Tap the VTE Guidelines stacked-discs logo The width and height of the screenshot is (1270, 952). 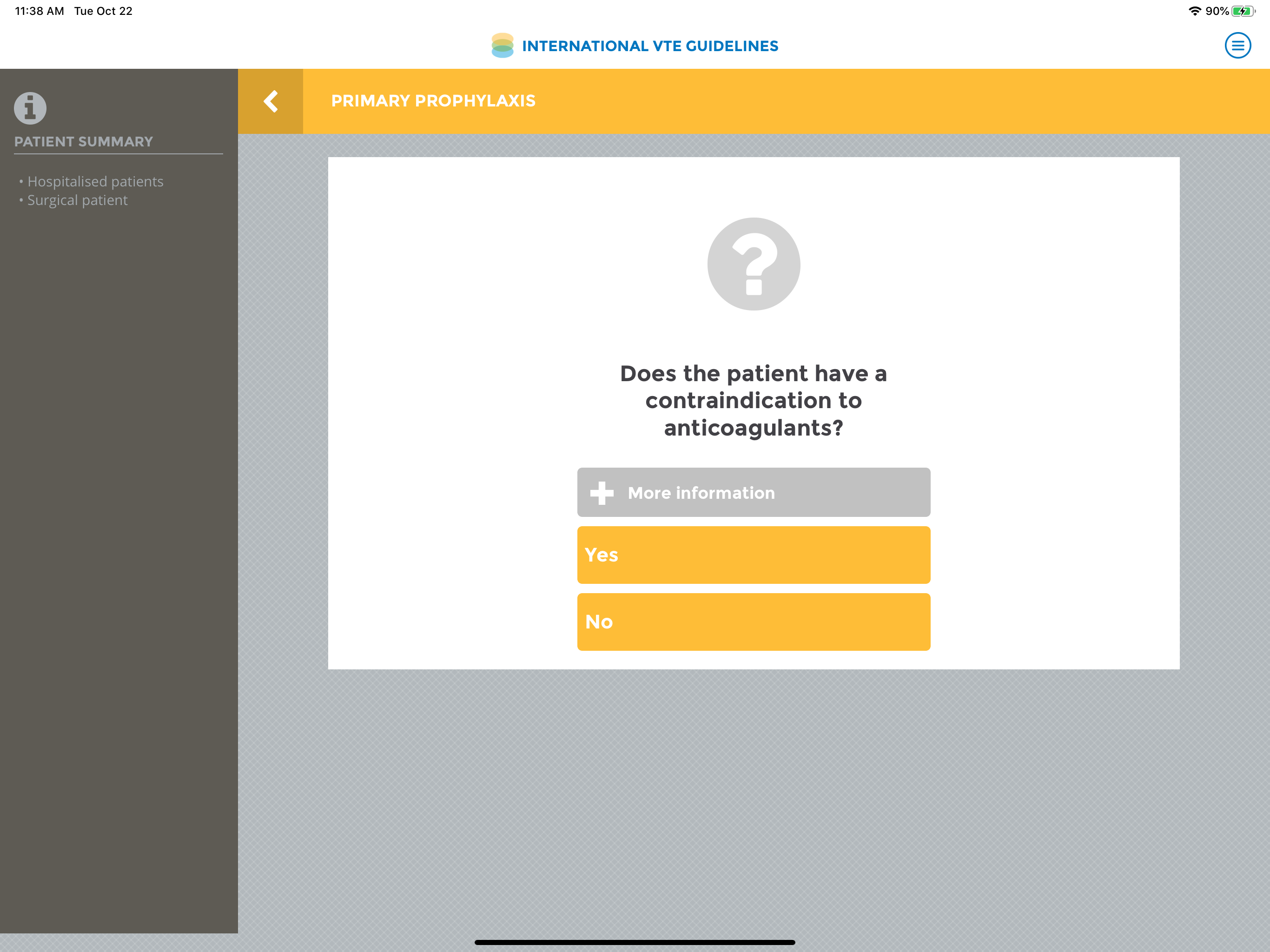coord(503,46)
